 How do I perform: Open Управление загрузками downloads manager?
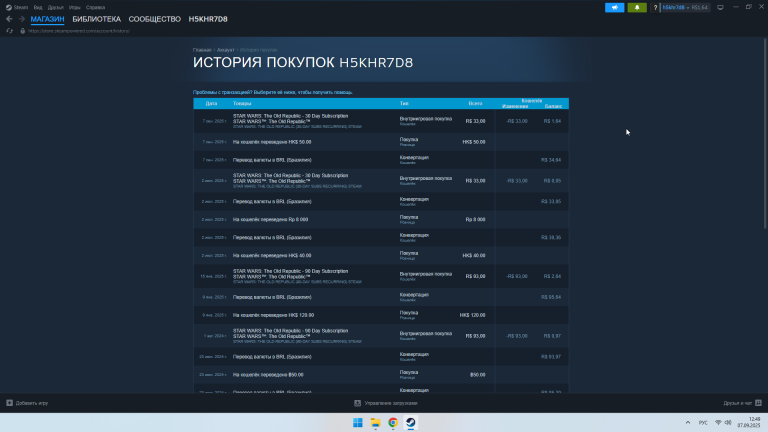coord(386,403)
